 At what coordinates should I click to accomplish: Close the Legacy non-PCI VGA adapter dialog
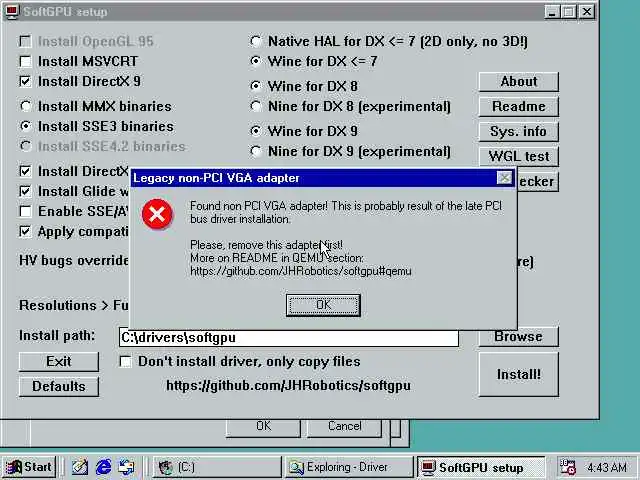coord(505,178)
